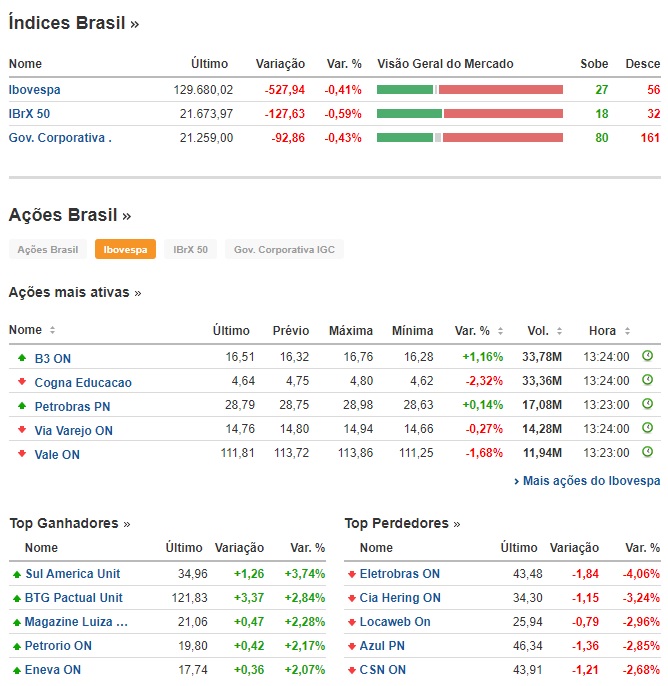Image resolution: width=668 pixels, height=686 pixels.
Task: Click green arrow next to Magazine Luiza
Action: click(17, 623)
